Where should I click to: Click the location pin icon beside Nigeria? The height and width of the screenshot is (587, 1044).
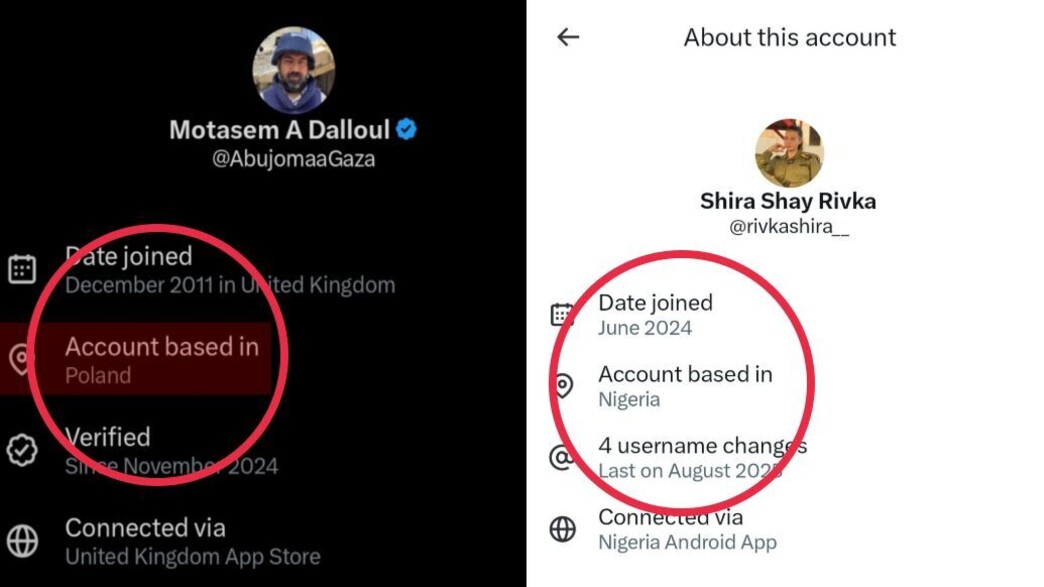[x=563, y=386]
